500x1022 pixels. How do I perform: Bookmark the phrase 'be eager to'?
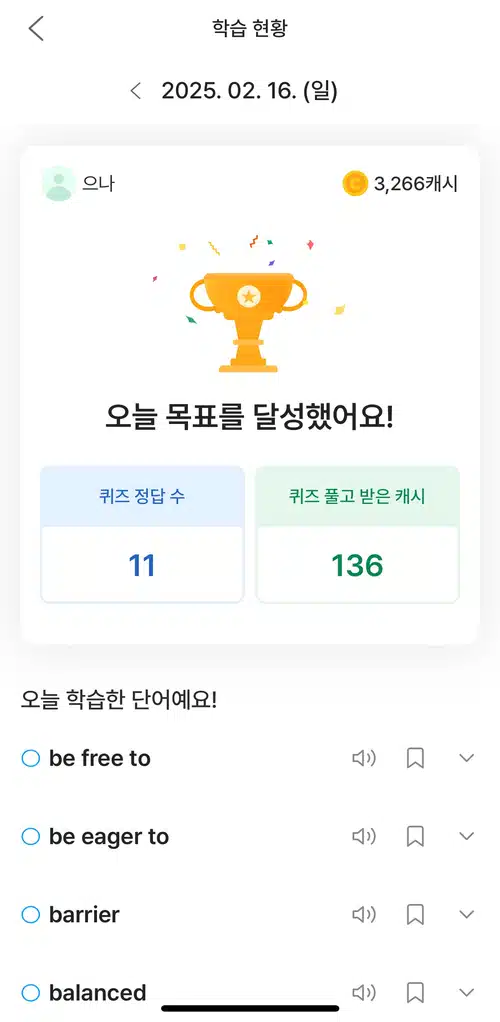pyautogui.click(x=415, y=836)
